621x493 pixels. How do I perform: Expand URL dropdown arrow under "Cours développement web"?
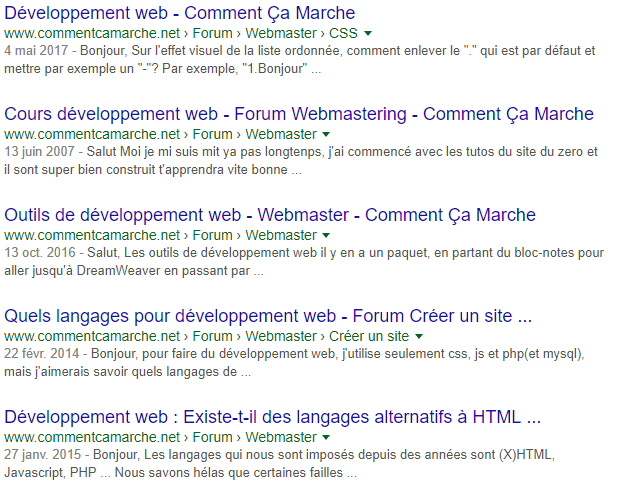coord(326,134)
